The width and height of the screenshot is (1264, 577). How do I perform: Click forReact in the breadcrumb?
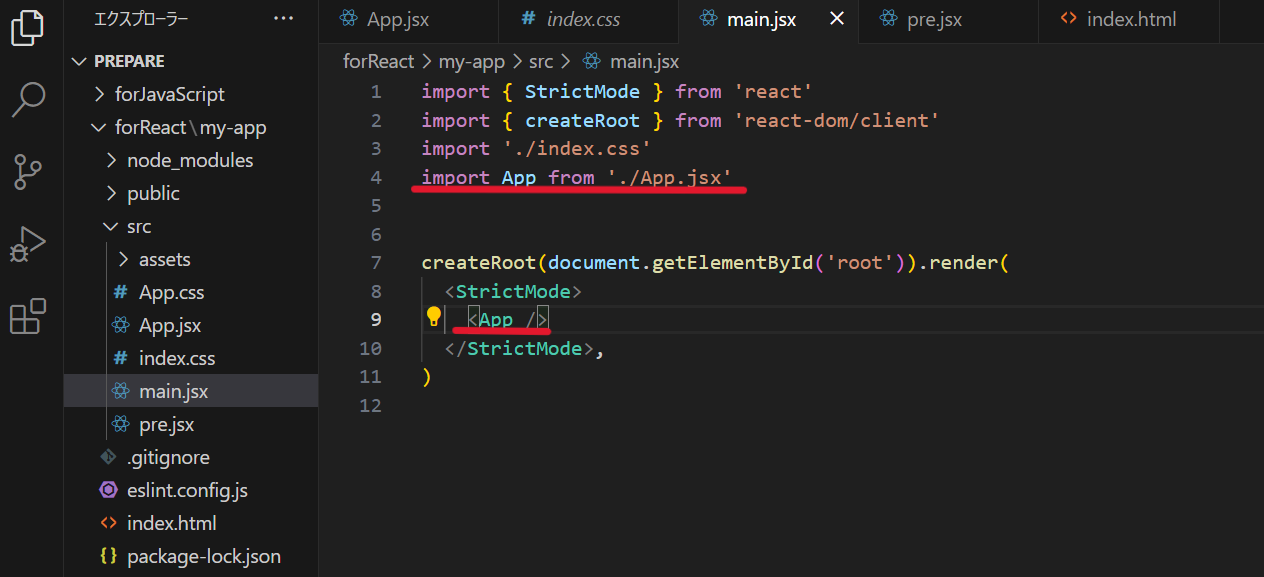[x=378, y=61]
